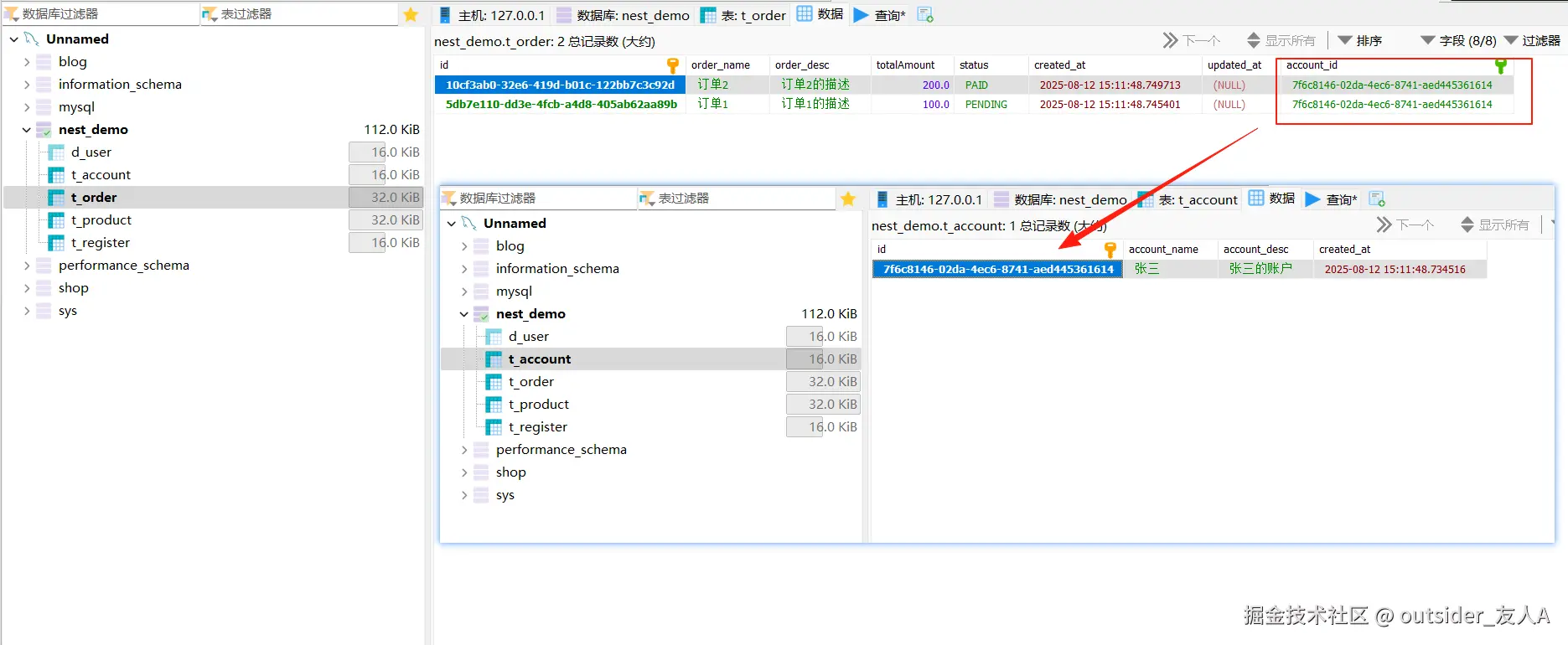Viewport: 1568px width, 645px height.
Task: Click the green foreign key icon on account_id column
Action: tap(1501, 65)
